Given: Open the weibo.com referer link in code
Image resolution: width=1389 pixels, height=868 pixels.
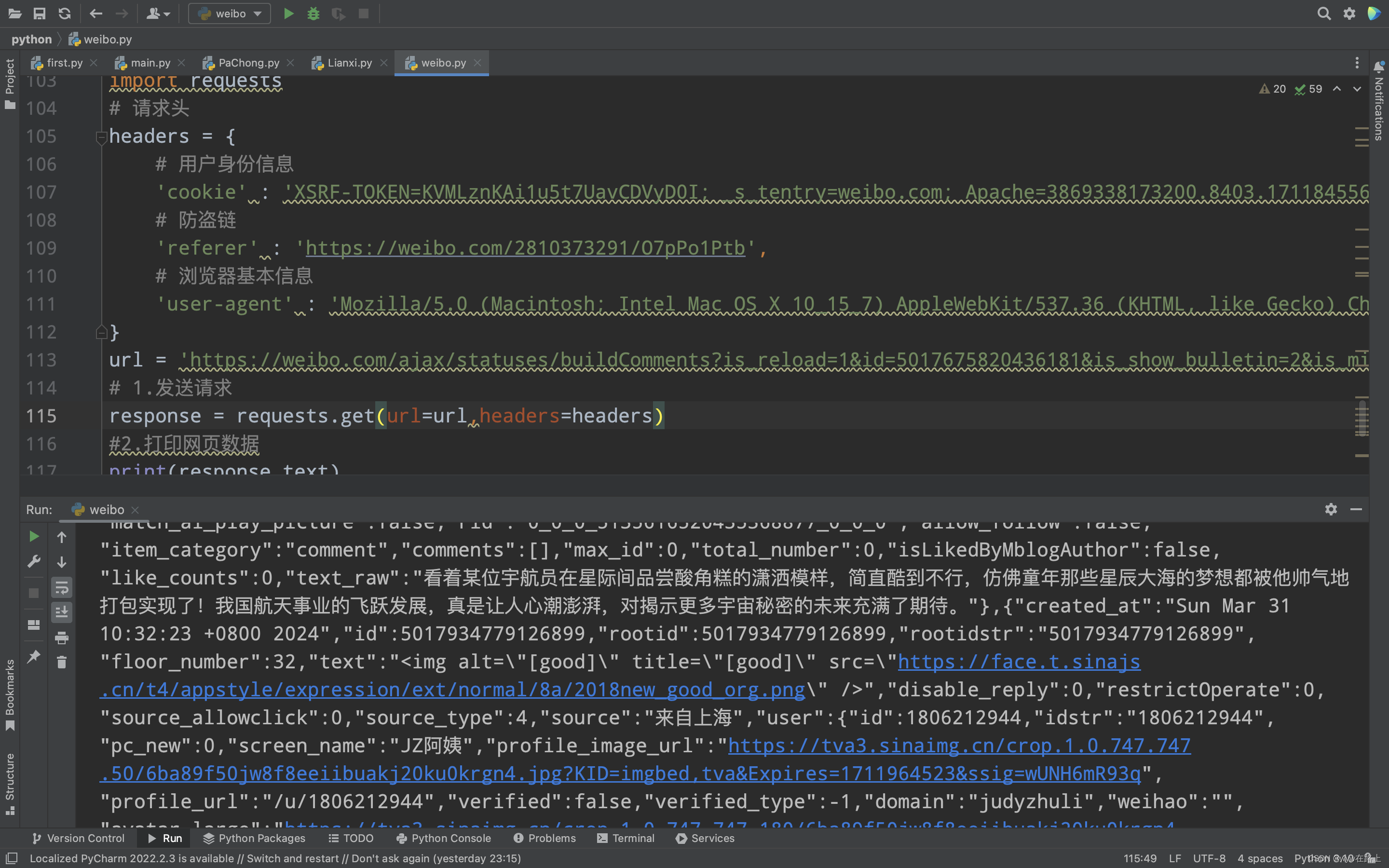Looking at the screenshot, I should click(525, 248).
